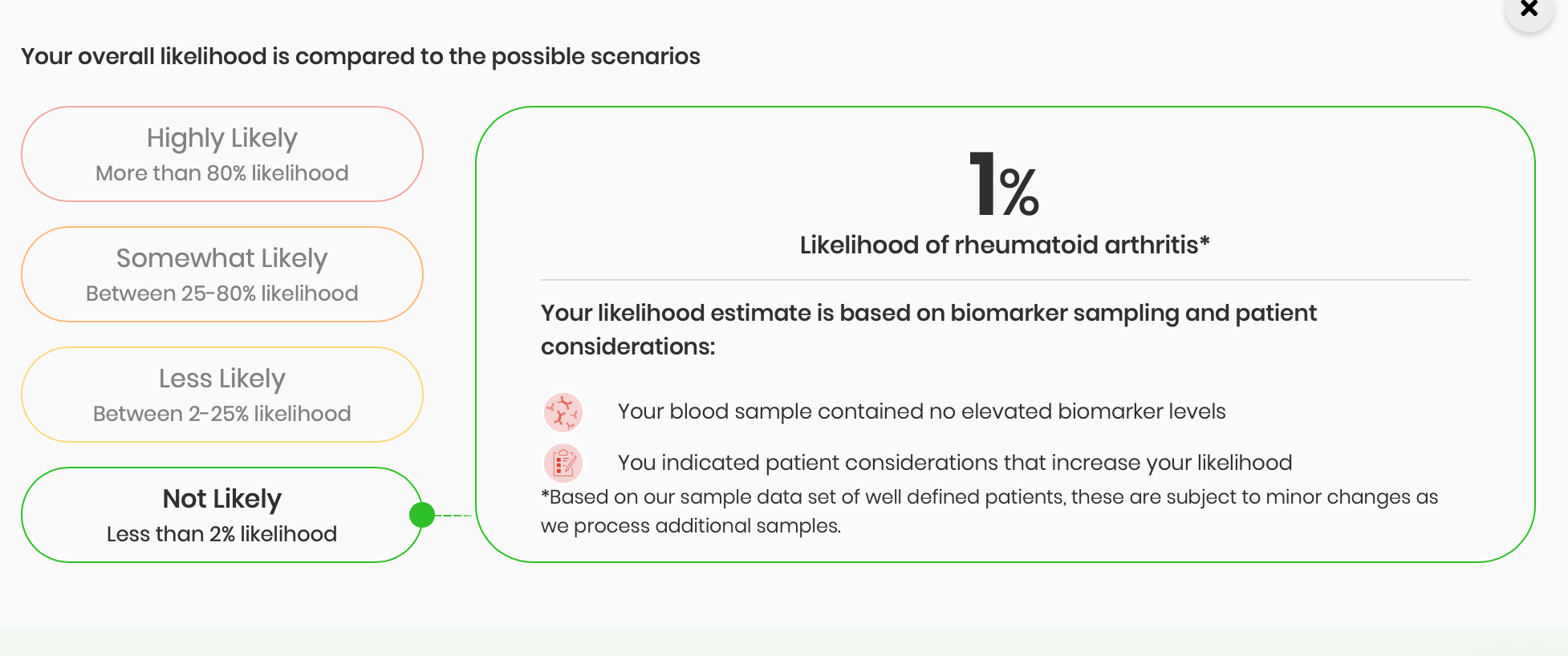1568x656 pixels.
Task: Click the Likelihood of rheumatoid arthritis label
Action: (1005, 245)
